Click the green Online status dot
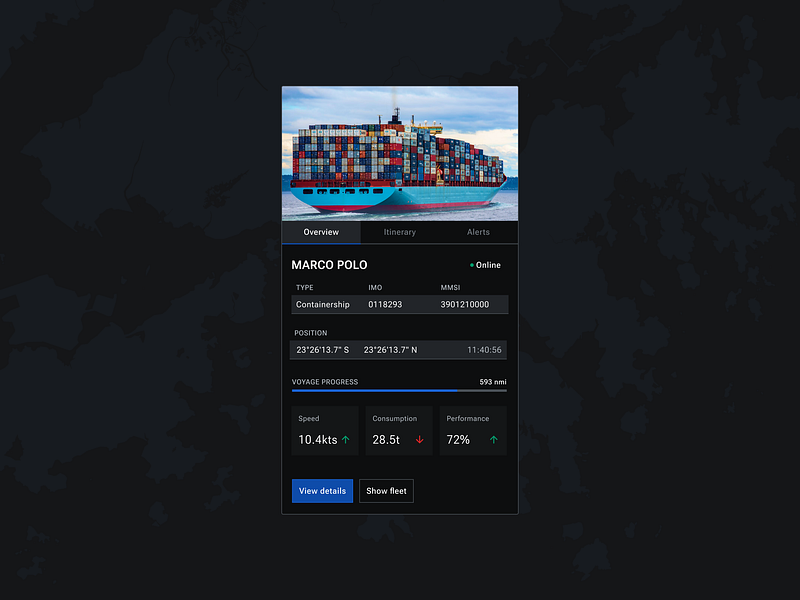Viewport: 800px width, 600px height. click(x=471, y=265)
